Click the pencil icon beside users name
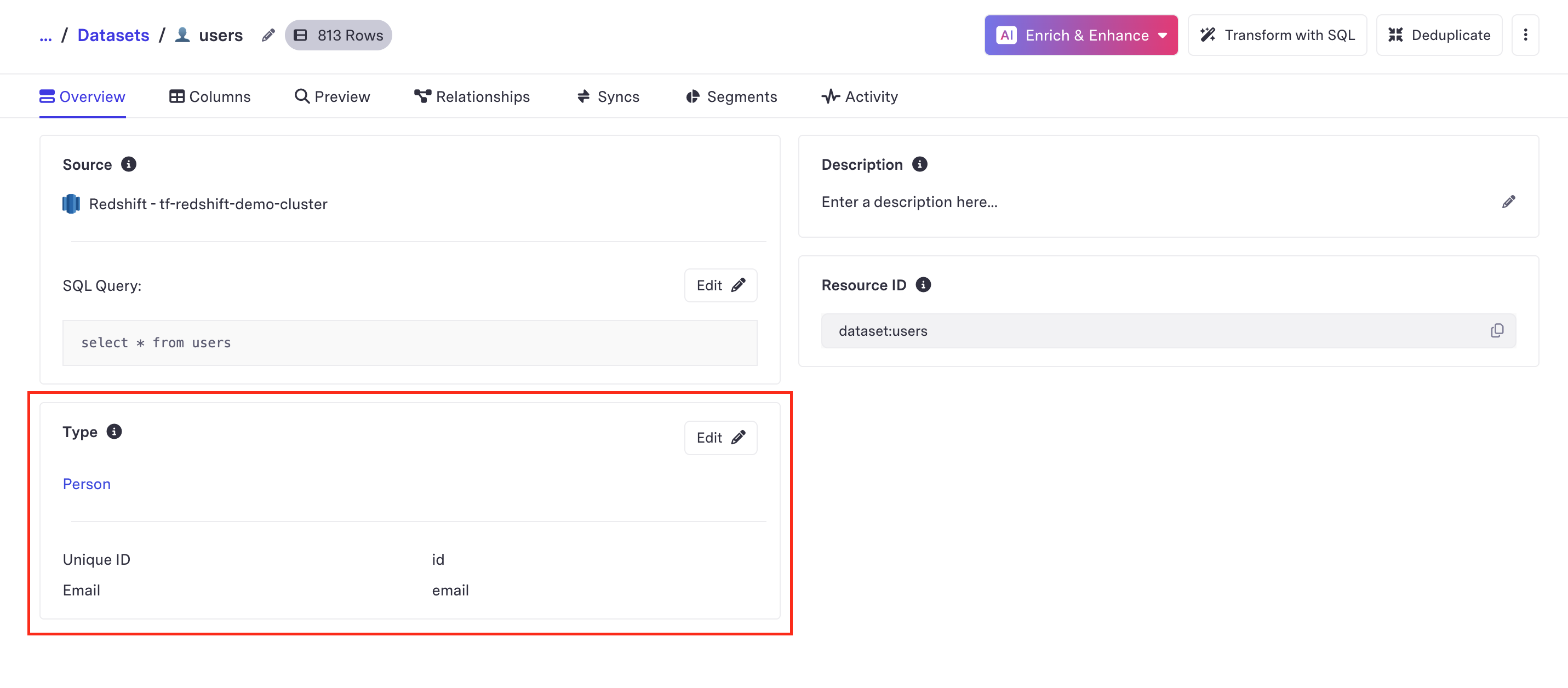 pyautogui.click(x=268, y=35)
